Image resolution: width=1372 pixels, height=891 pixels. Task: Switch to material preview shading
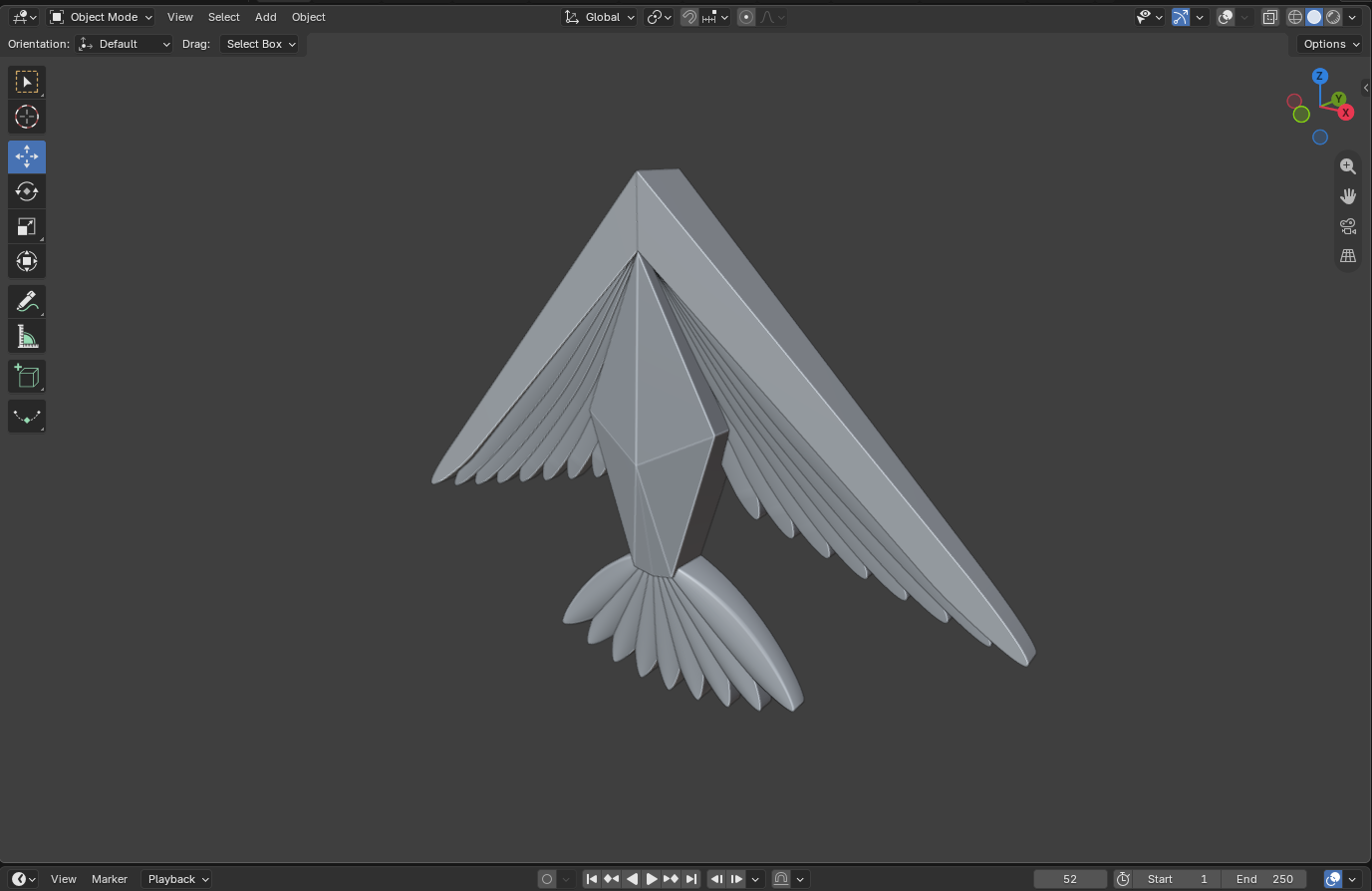pos(1333,17)
